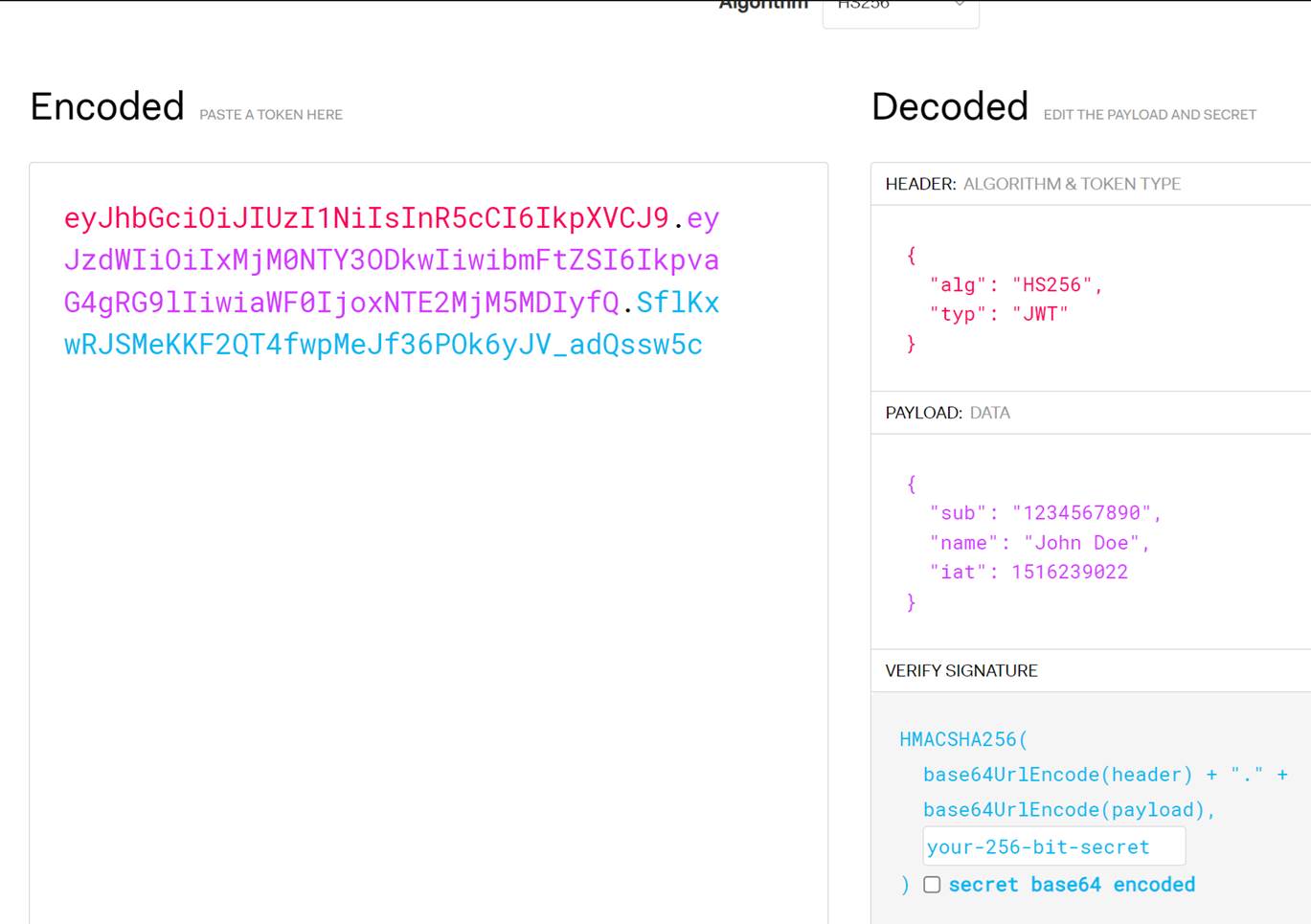Click the iat value 1516239022
1311x924 pixels.
pos(1070,573)
